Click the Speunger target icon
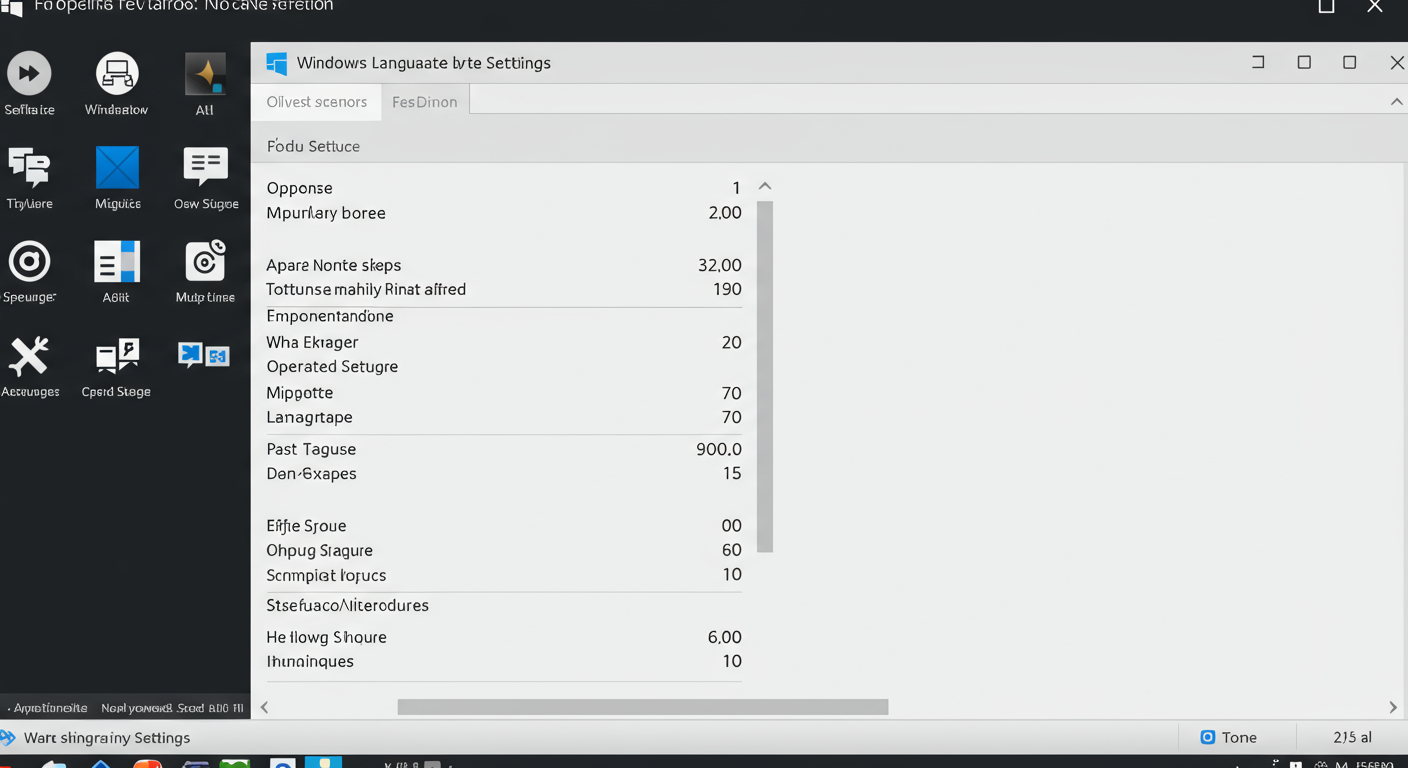The width and height of the screenshot is (1408, 768). coord(29,262)
